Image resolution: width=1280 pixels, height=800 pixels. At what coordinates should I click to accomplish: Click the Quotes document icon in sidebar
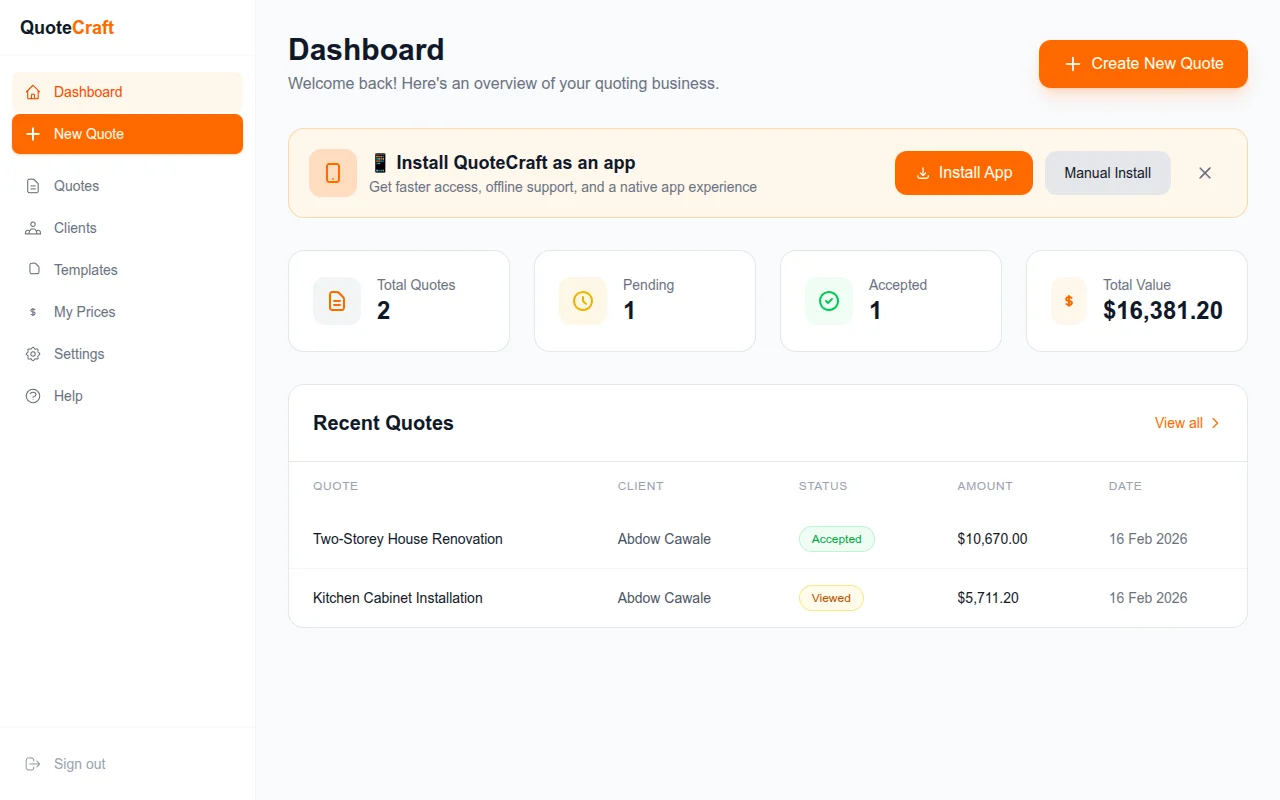point(33,186)
